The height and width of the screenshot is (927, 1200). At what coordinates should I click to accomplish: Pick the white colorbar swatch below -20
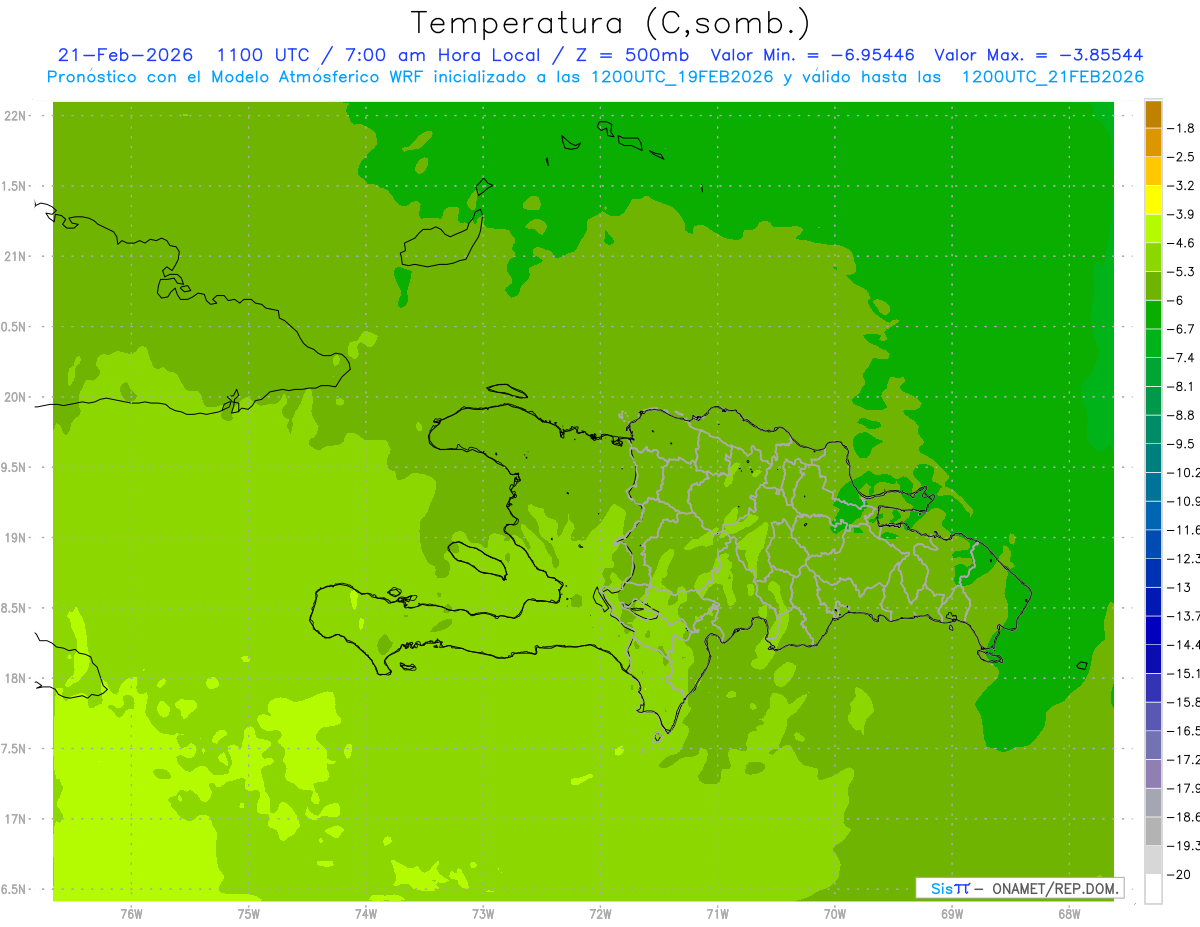point(1153,889)
